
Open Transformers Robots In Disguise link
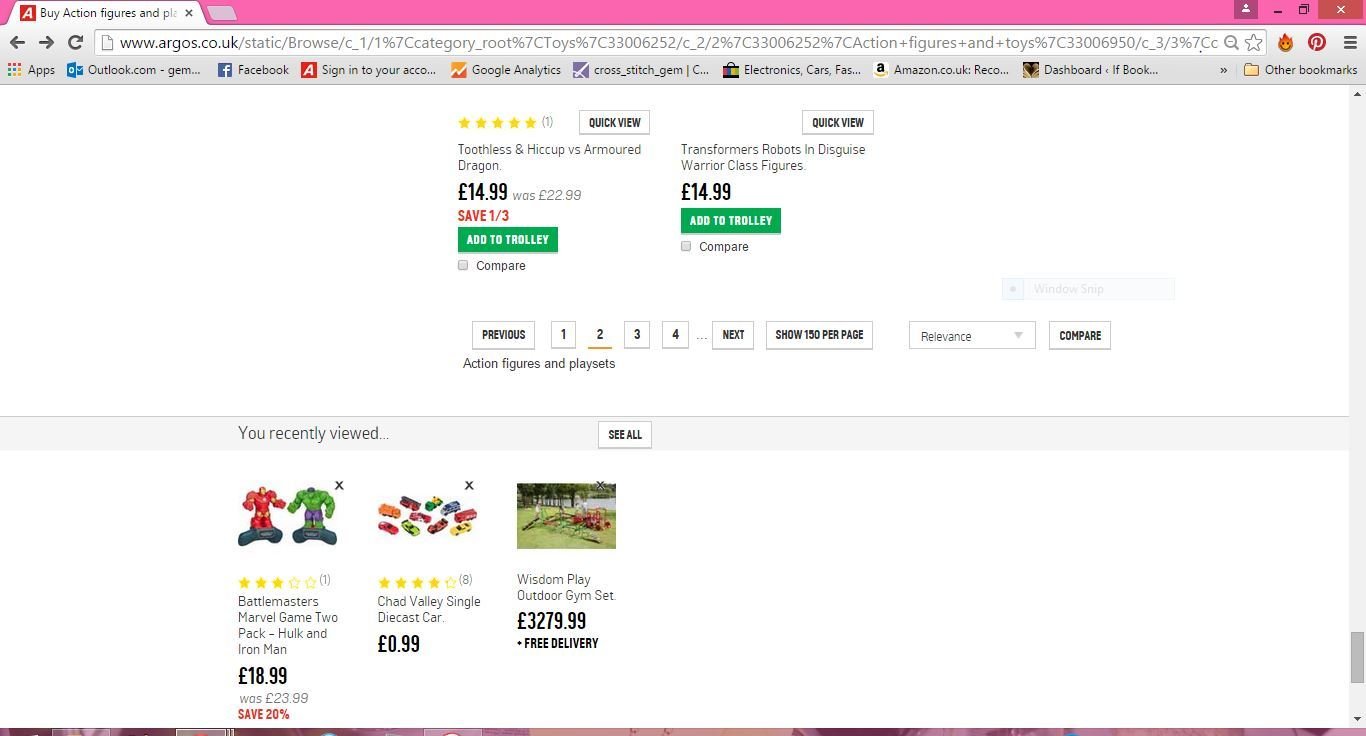[x=773, y=157]
